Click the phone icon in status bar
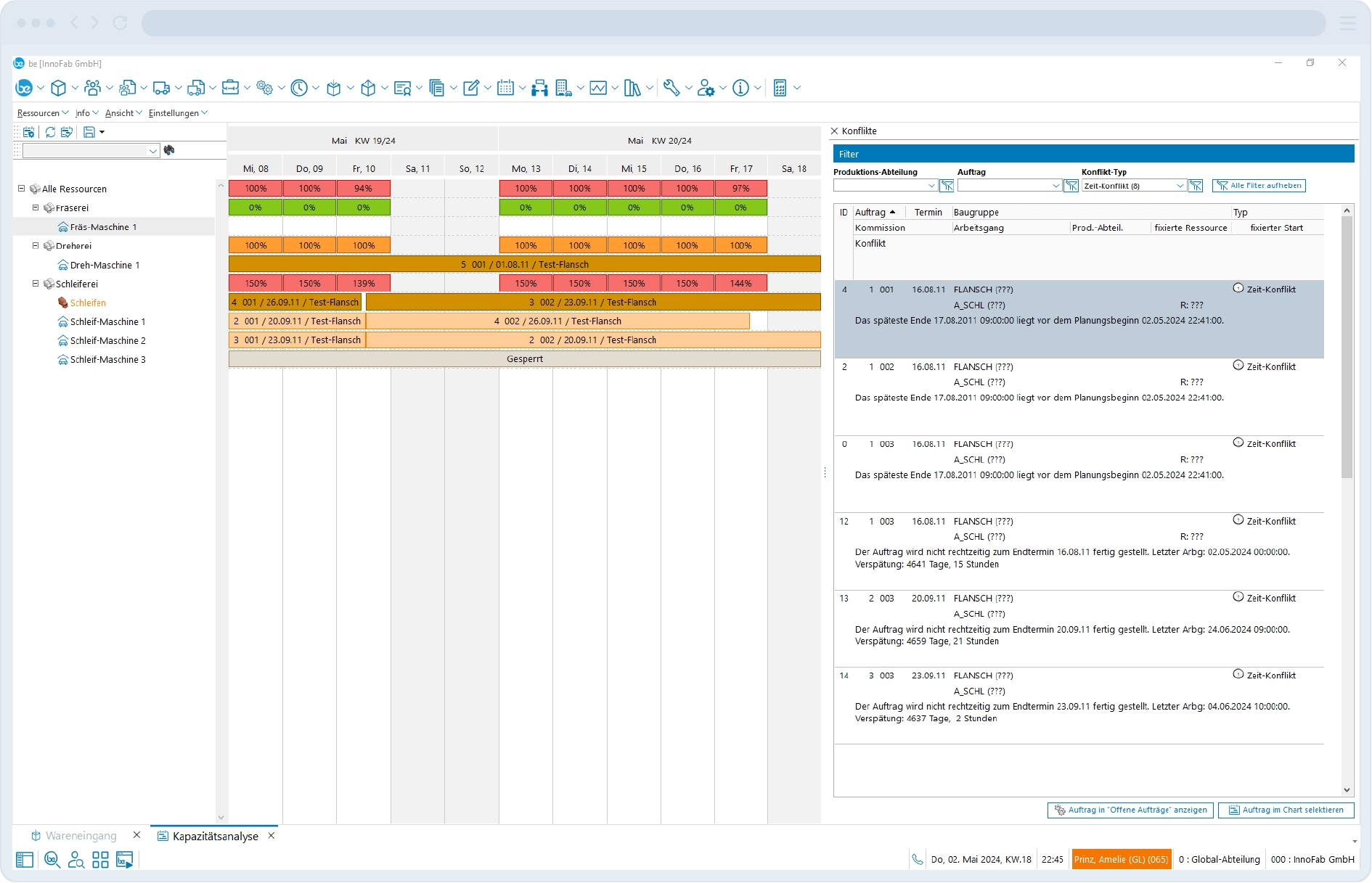Screen dimensions: 1372x883 (x=918, y=860)
